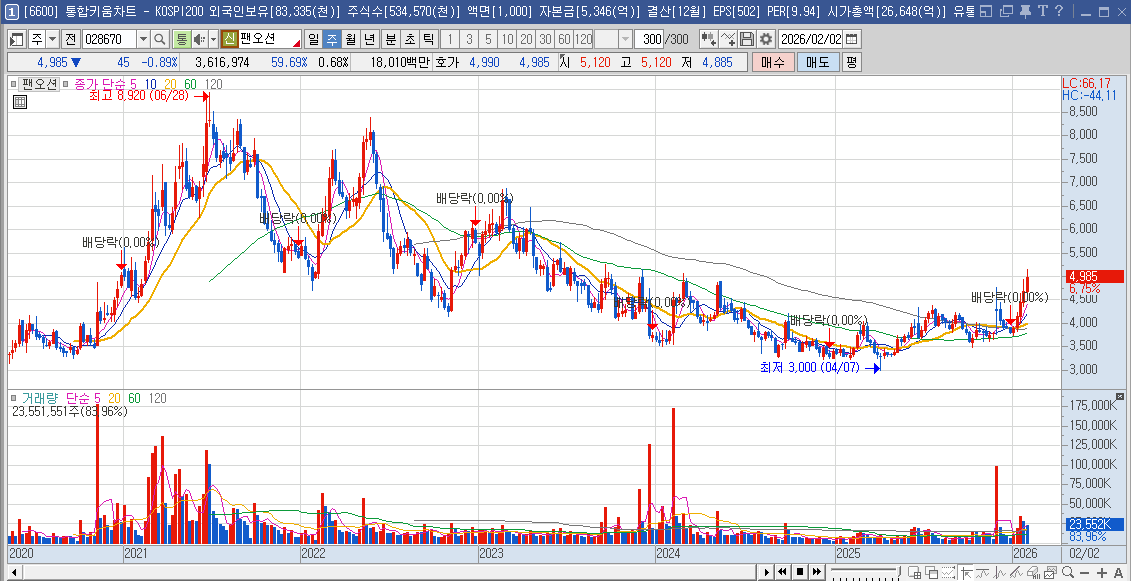Select 틱 tick period toggle

428,39
